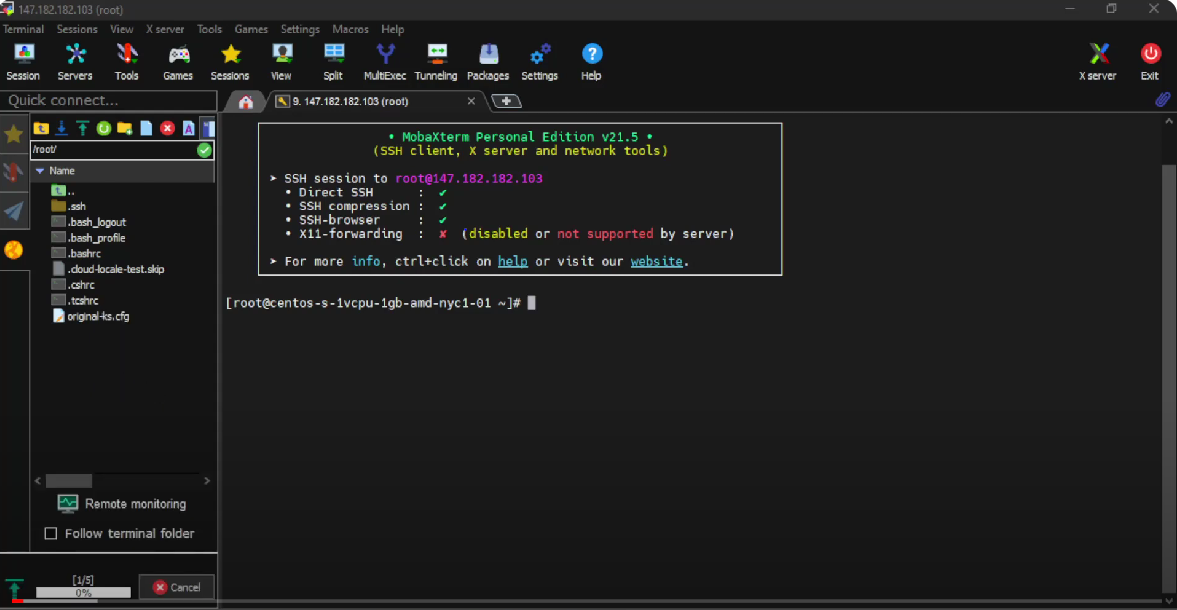1177x610 pixels.
Task: Click the text file 'A' icon in SFTP toolbar
Action: (188, 128)
